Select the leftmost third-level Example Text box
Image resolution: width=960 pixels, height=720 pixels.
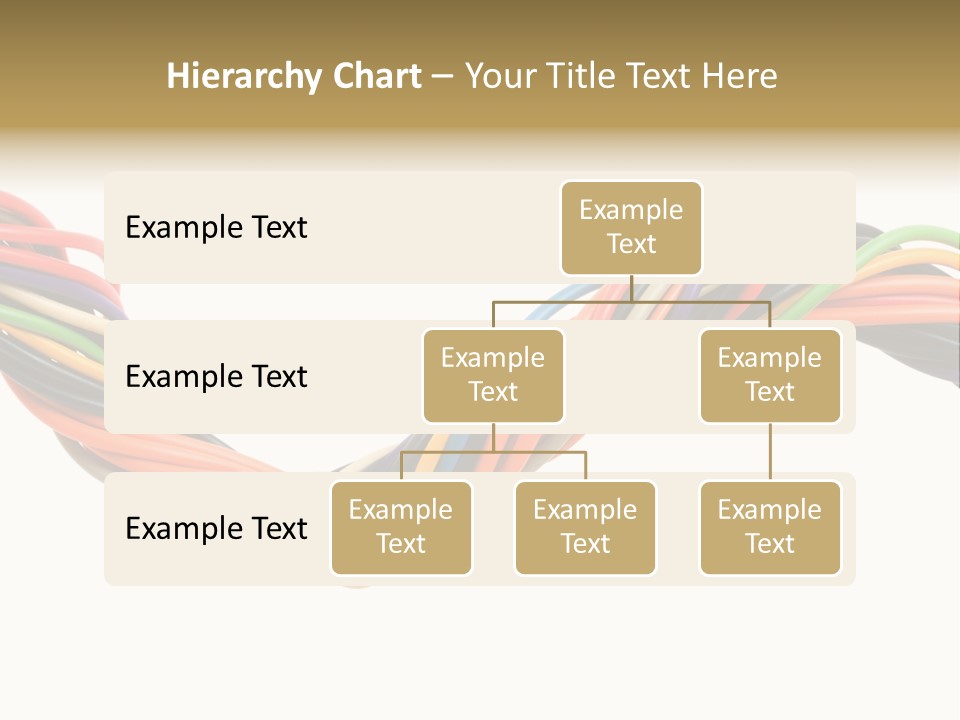tap(401, 527)
